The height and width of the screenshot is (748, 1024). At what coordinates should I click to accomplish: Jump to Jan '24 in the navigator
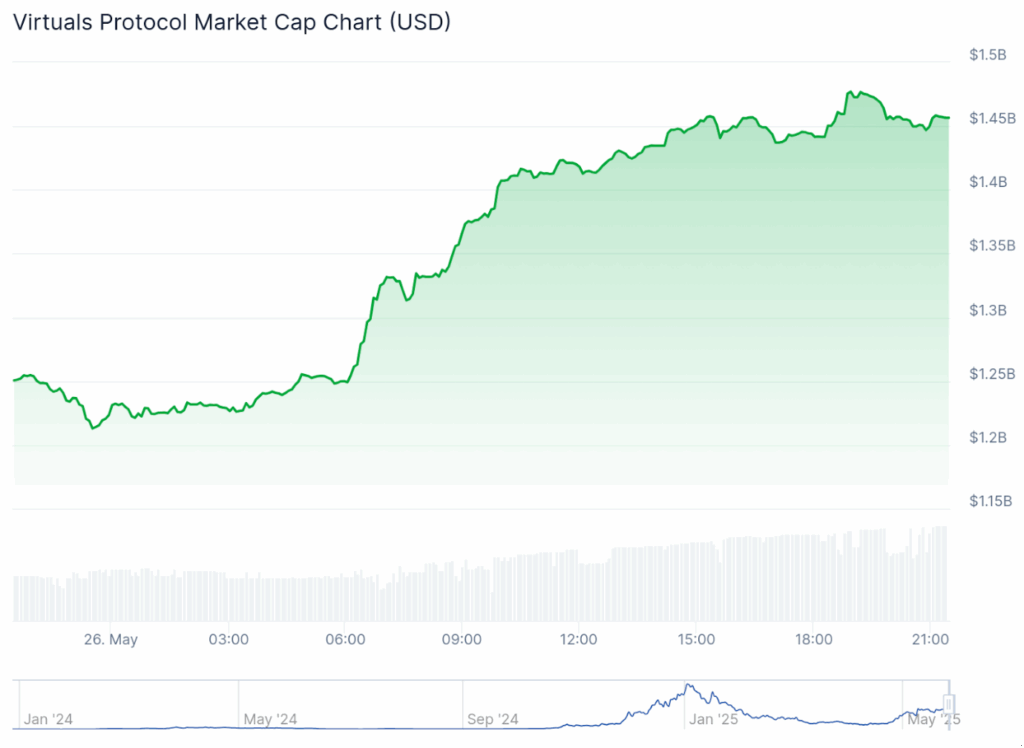48,719
